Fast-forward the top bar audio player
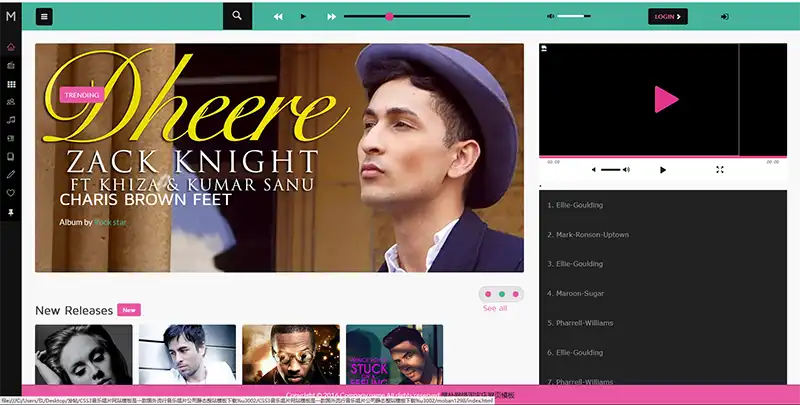This screenshot has height=405, width=800. [332, 17]
